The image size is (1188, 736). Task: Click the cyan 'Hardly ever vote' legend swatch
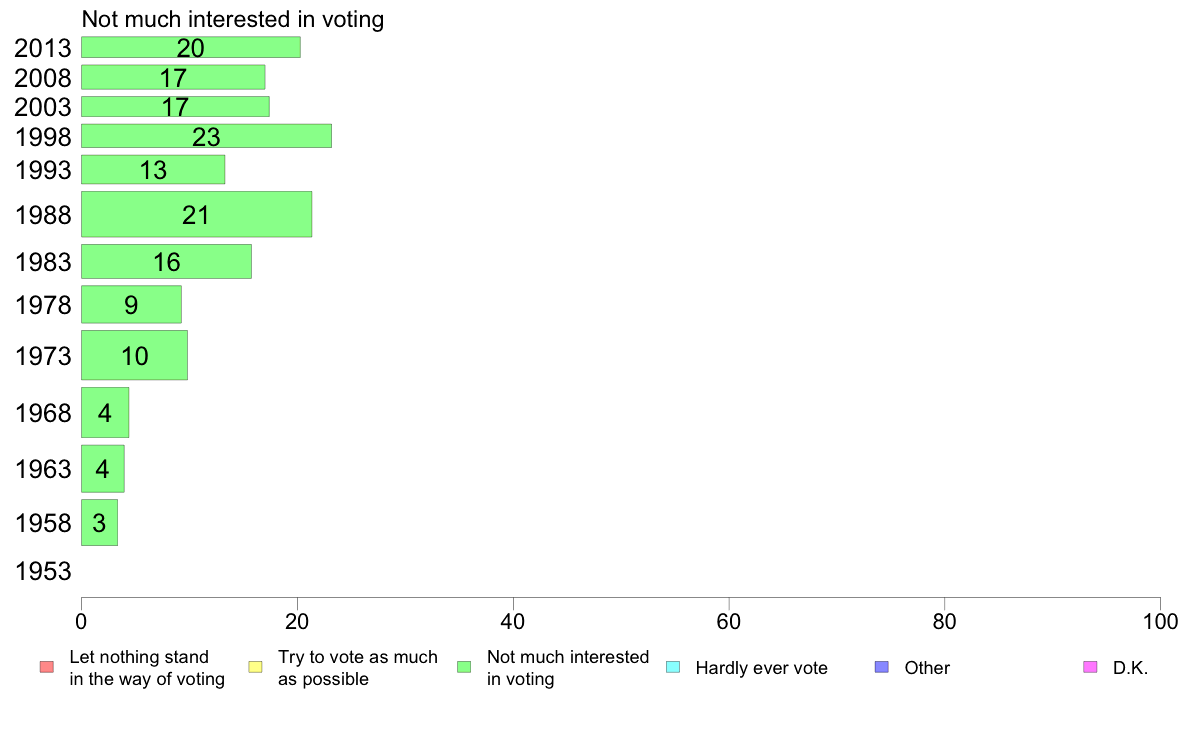click(x=673, y=668)
